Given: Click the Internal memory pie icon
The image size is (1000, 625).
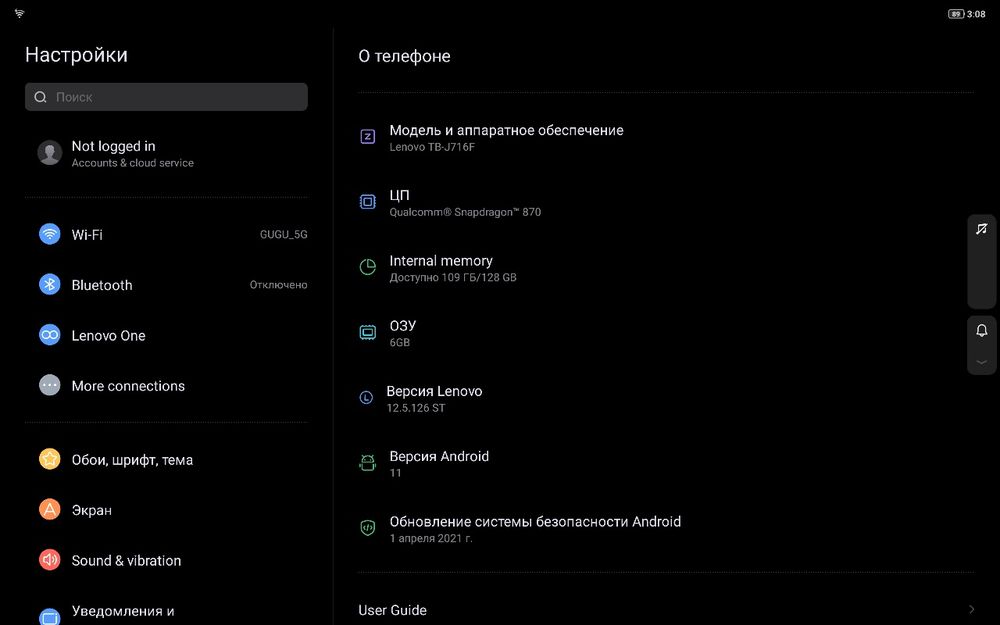Looking at the screenshot, I should point(367,267).
